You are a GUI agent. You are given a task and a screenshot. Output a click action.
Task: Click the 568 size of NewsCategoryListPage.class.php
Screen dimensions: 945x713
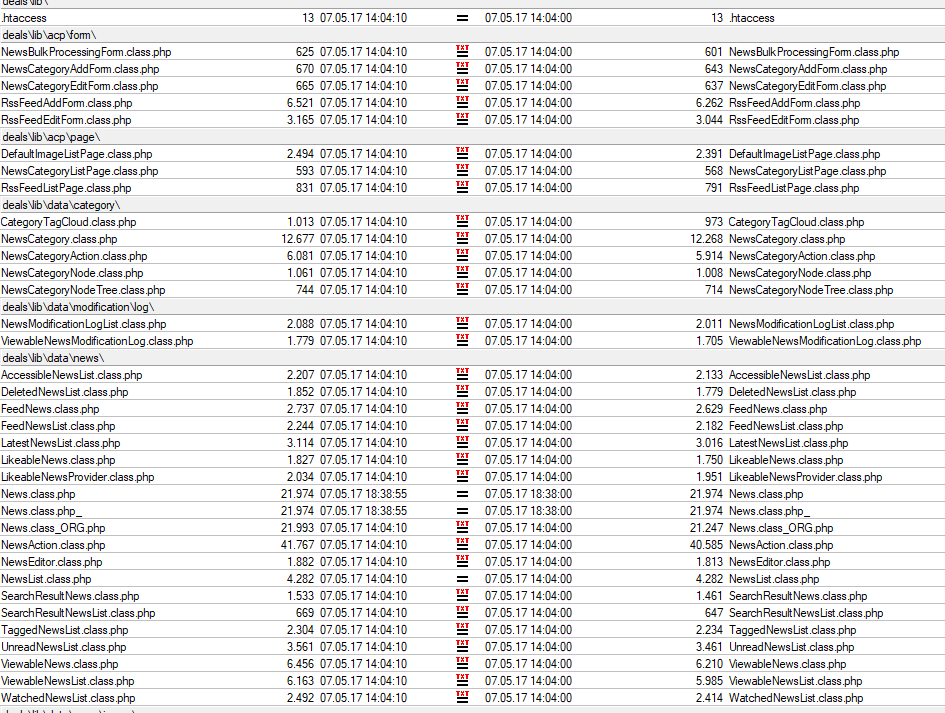click(714, 171)
